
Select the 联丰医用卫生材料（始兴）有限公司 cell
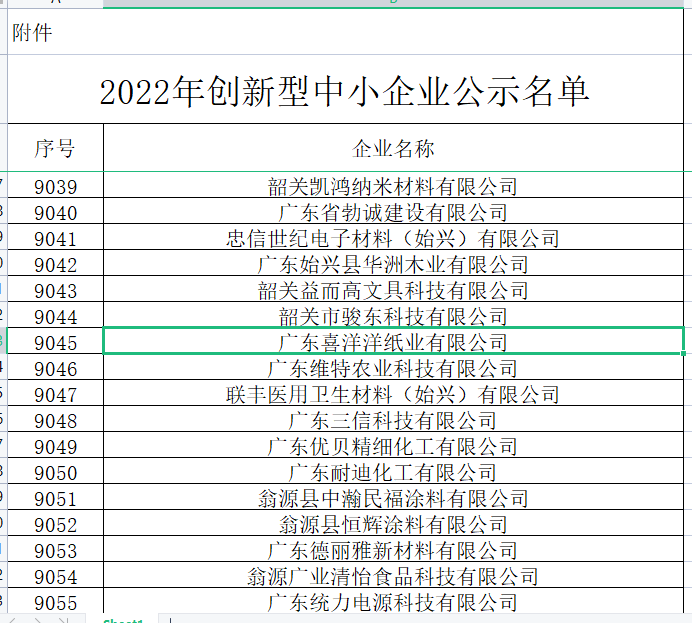393,394
